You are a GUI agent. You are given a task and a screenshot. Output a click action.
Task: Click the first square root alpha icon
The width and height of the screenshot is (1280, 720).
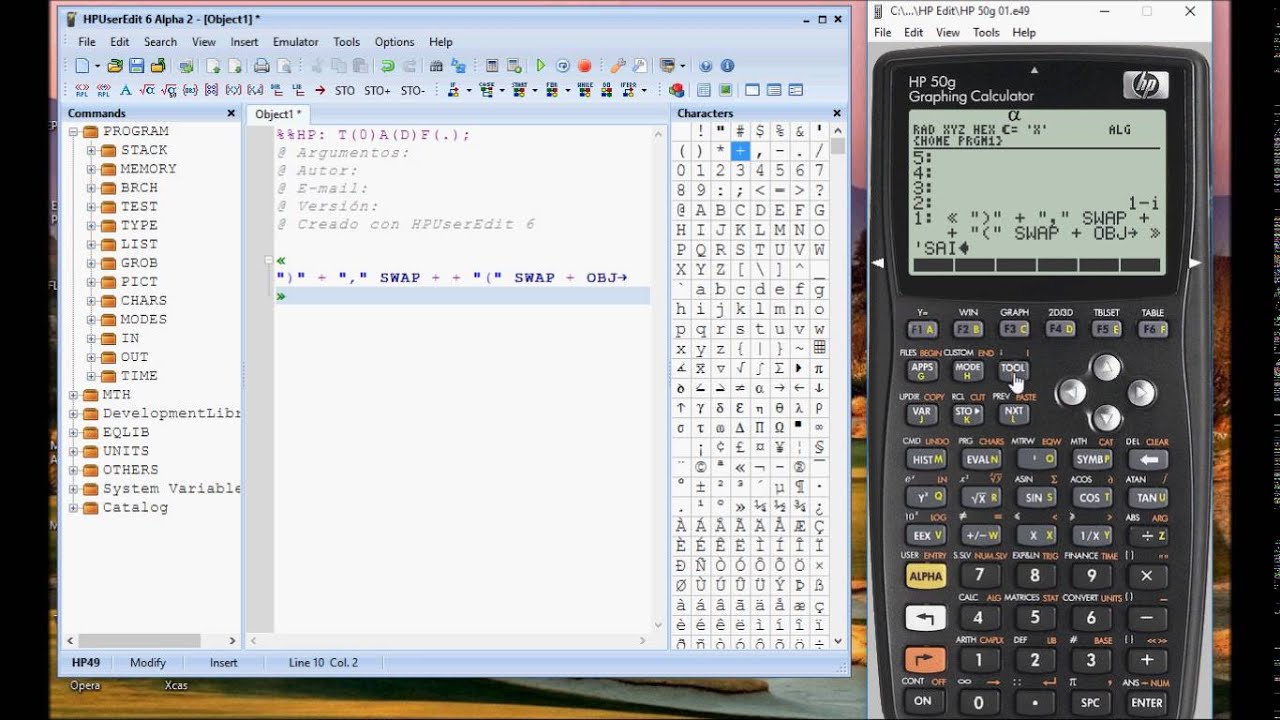[x=147, y=90]
